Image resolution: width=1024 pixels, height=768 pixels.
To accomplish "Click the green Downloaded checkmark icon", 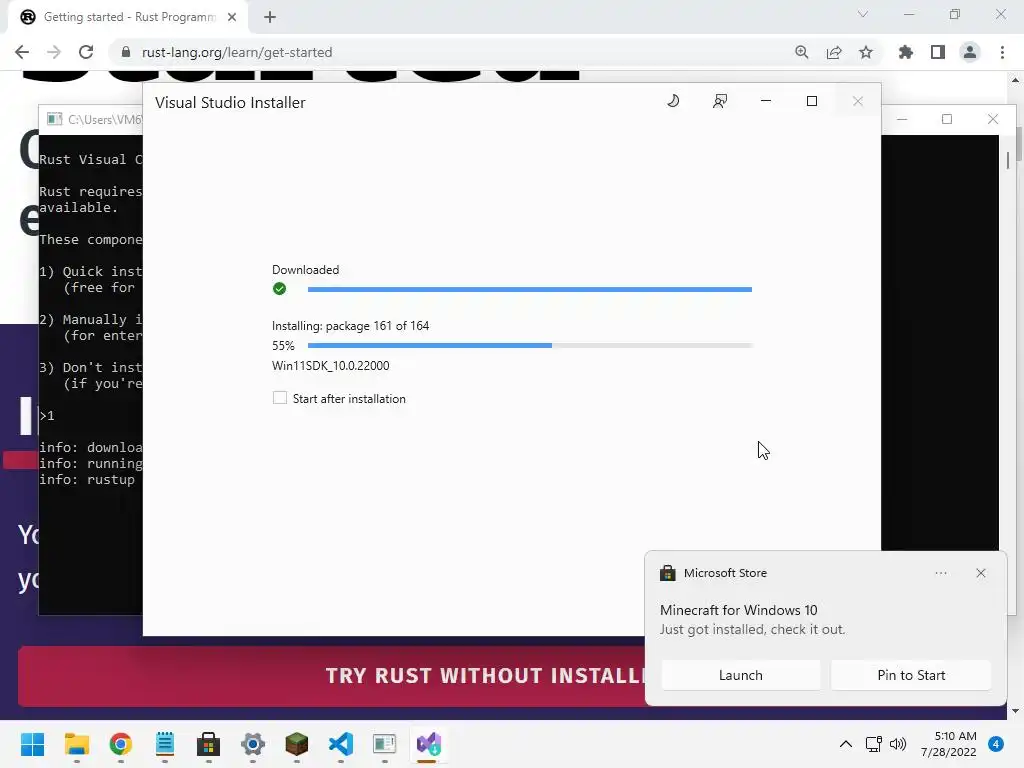I will pos(280,289).
